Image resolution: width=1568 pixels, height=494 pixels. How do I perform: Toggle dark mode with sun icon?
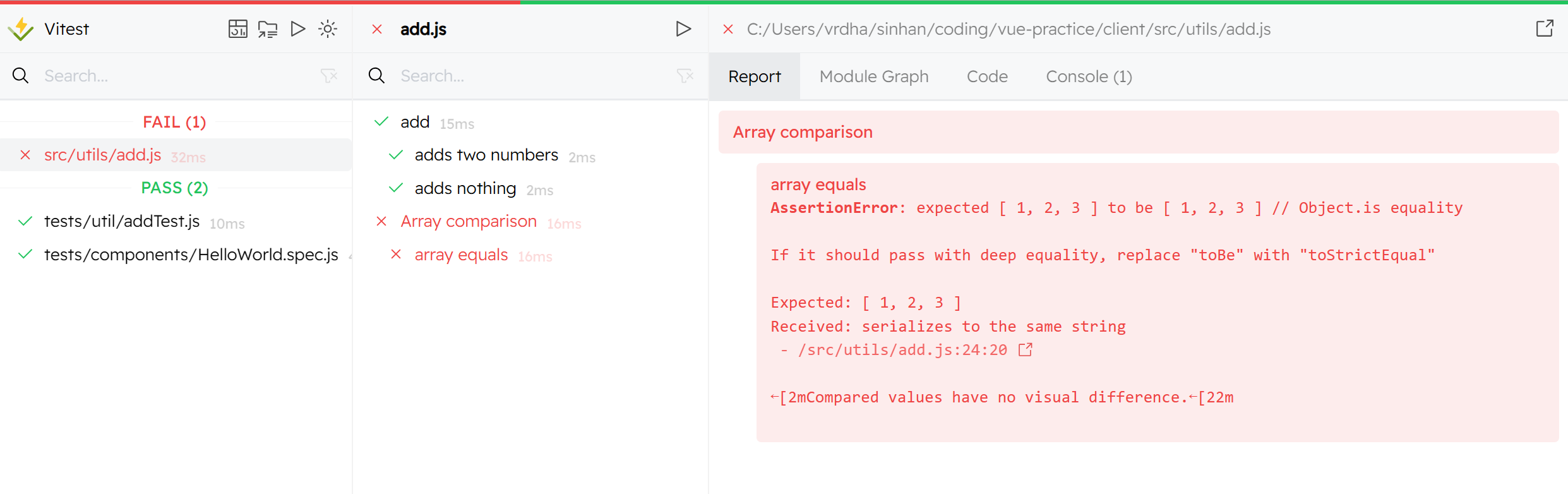coord(328,29)
